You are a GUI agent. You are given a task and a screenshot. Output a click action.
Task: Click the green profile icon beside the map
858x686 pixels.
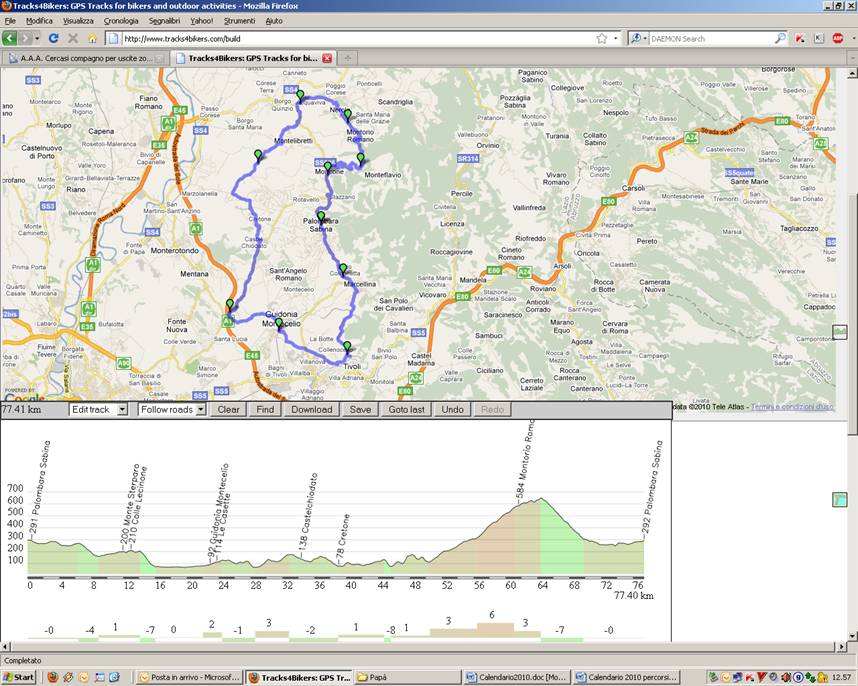point(839,332)
